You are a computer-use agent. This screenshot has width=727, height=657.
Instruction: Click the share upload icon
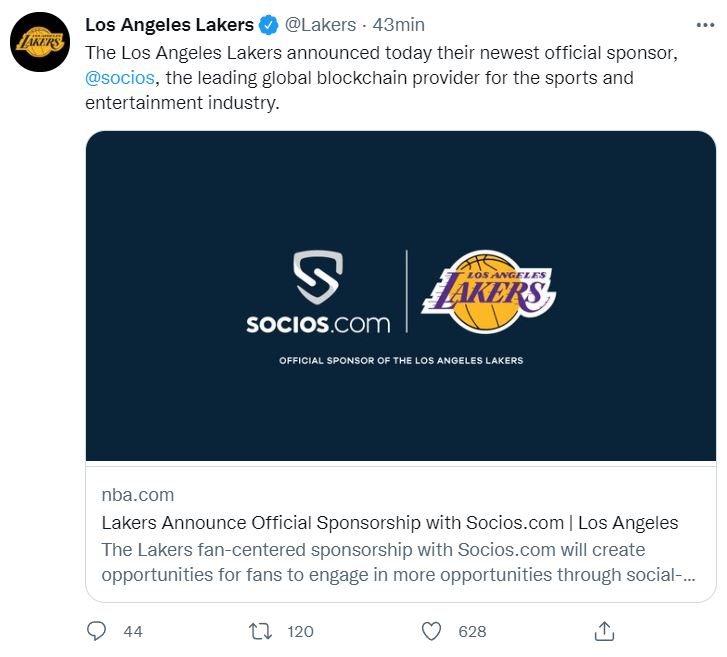click(x=604, y=631)
